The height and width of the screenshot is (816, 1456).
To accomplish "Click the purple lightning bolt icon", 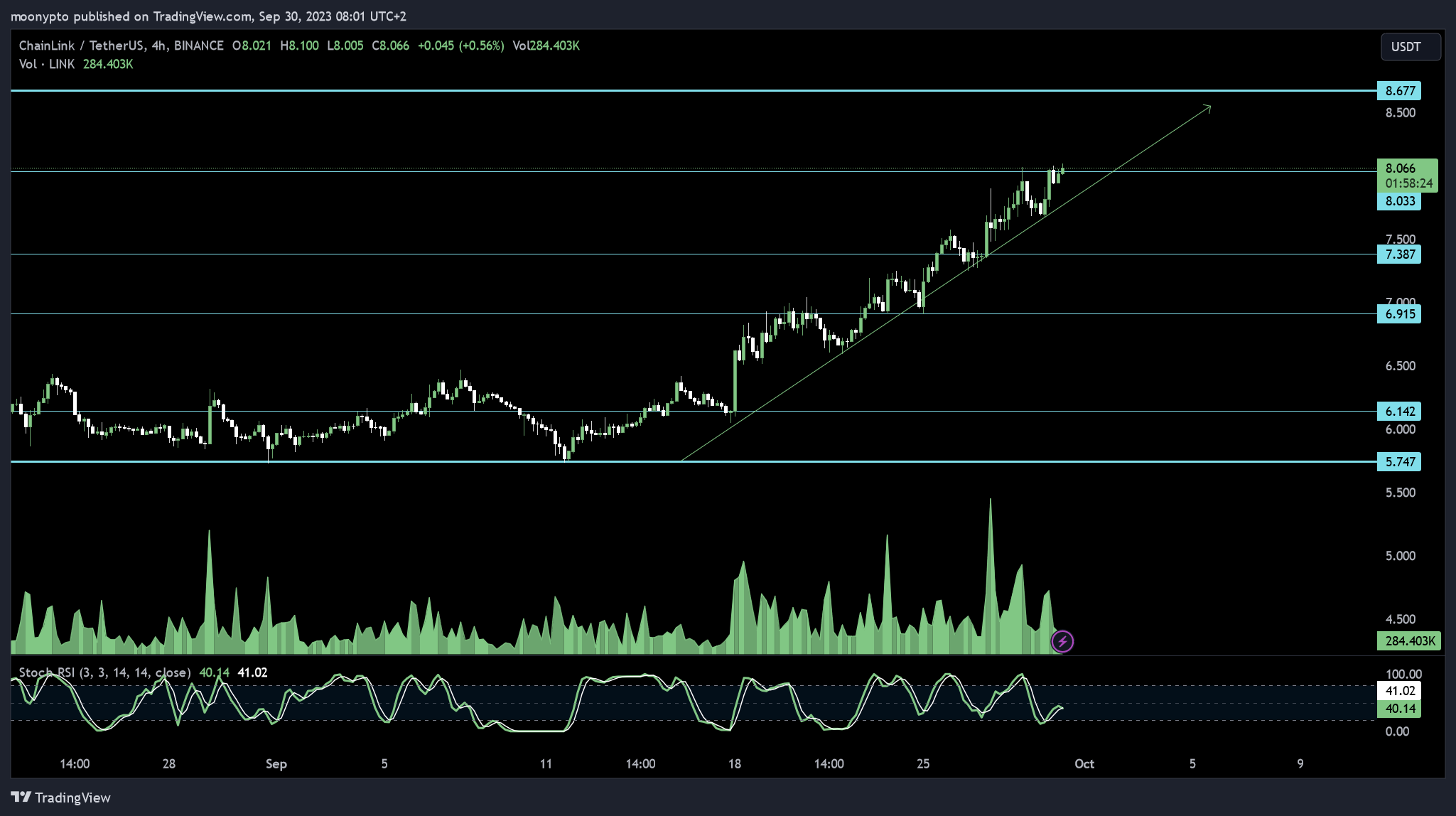I will click(x=1062, y=642).
